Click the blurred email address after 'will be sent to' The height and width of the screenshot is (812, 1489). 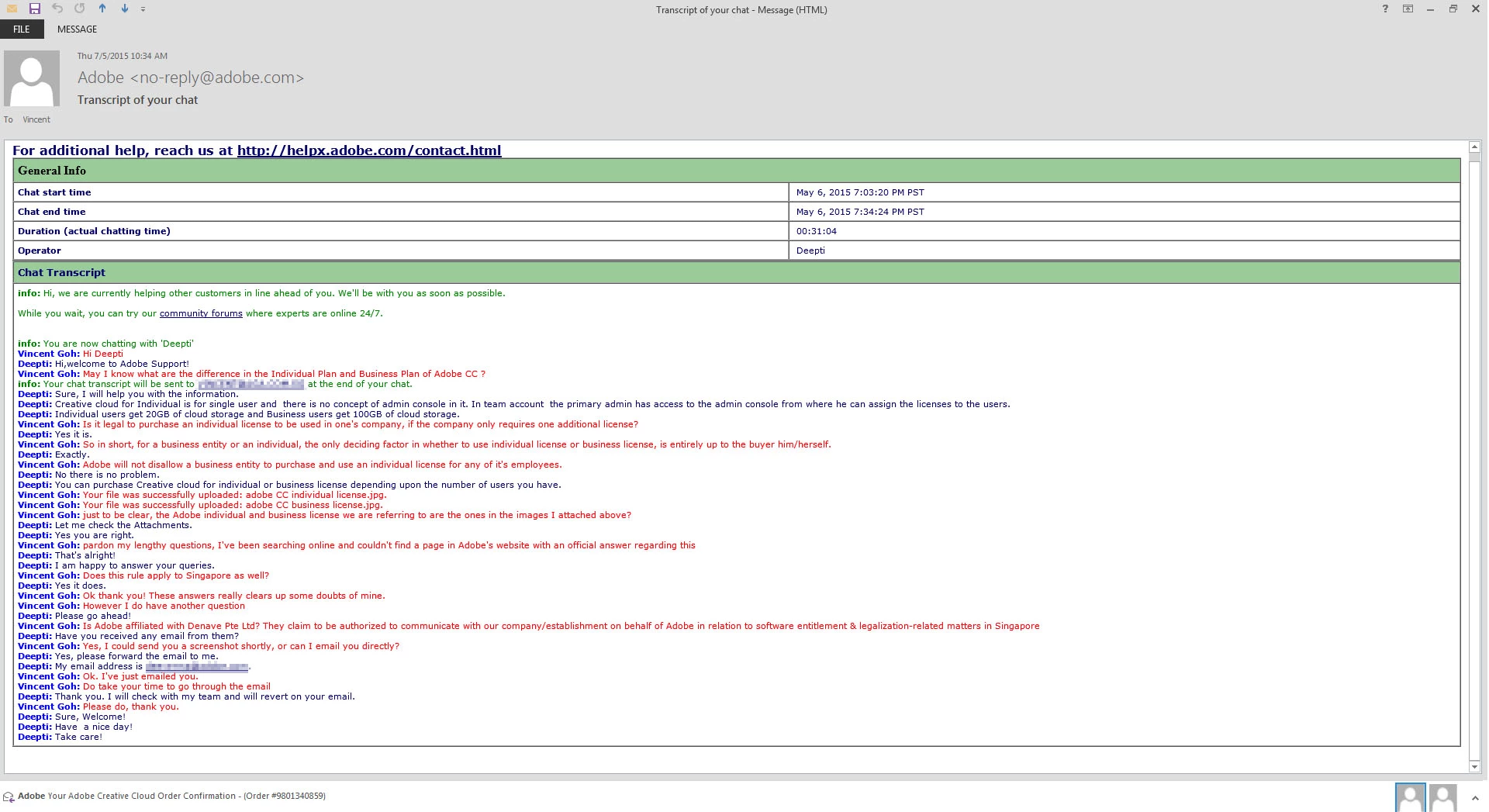250,384
